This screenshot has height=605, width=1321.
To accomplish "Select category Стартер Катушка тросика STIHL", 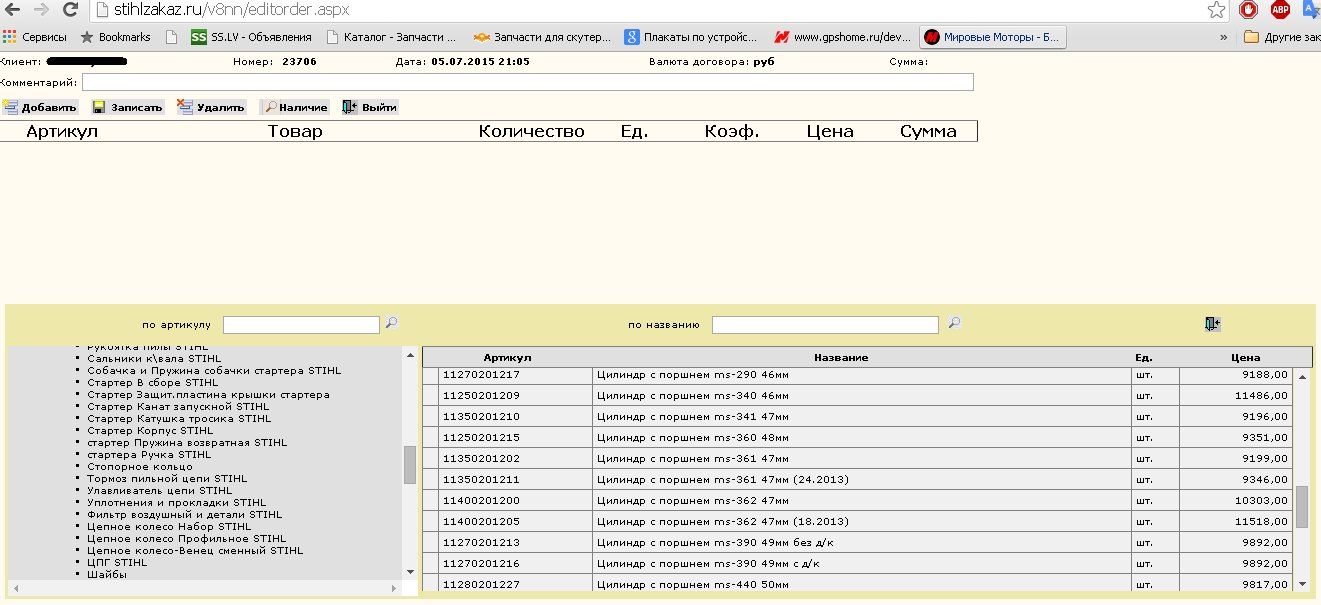I will point(179,418).
